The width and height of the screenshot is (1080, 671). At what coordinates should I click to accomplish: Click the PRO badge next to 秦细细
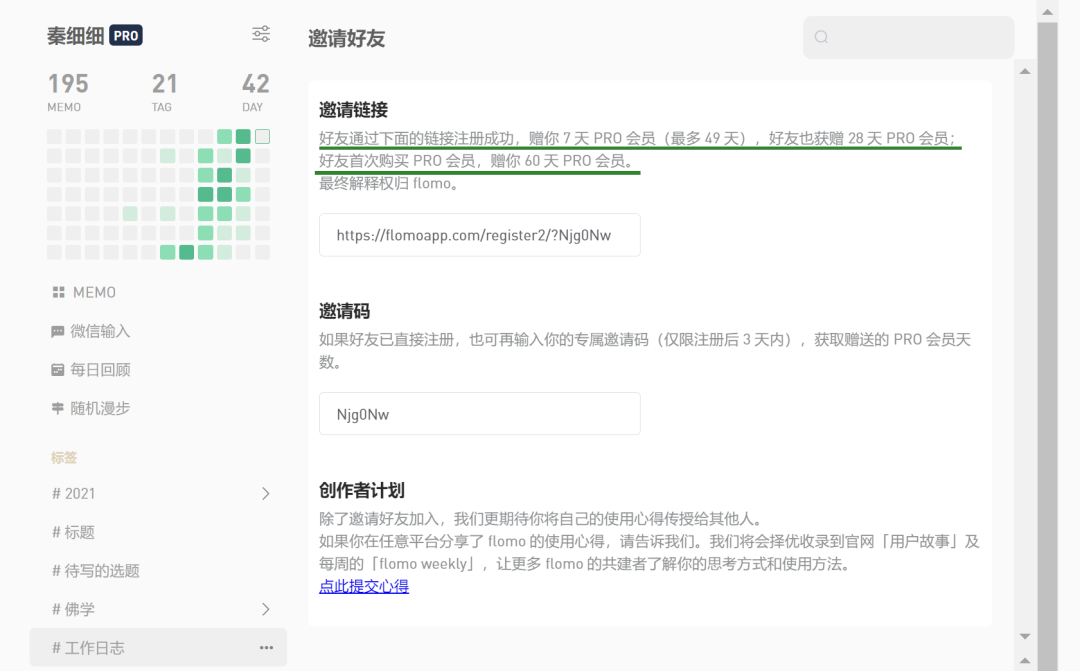(126, 36)
